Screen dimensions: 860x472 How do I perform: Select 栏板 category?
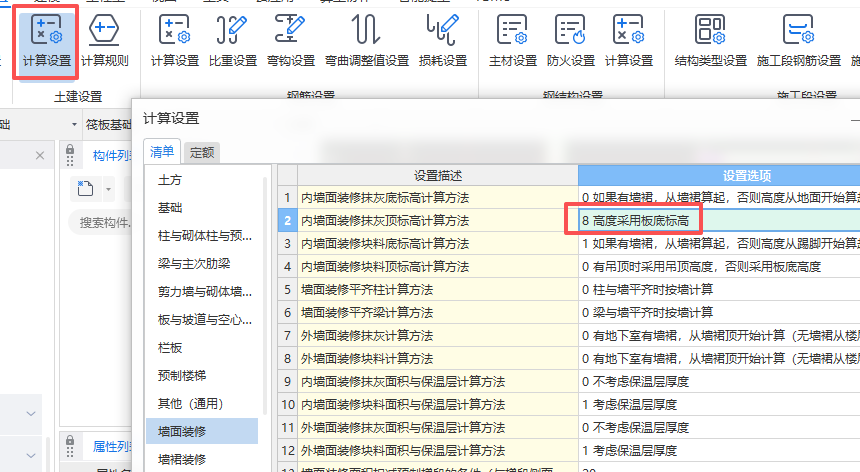tap(169, 348)
